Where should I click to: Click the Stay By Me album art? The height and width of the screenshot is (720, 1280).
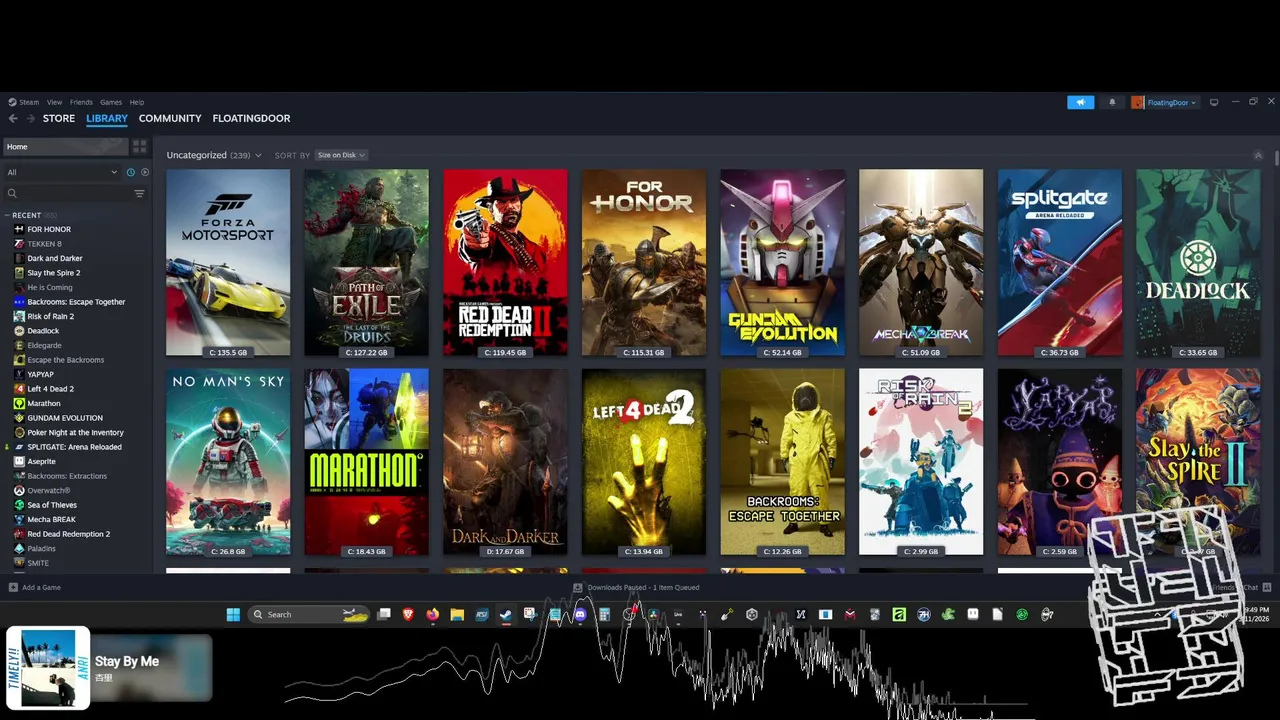pos(48,668)
